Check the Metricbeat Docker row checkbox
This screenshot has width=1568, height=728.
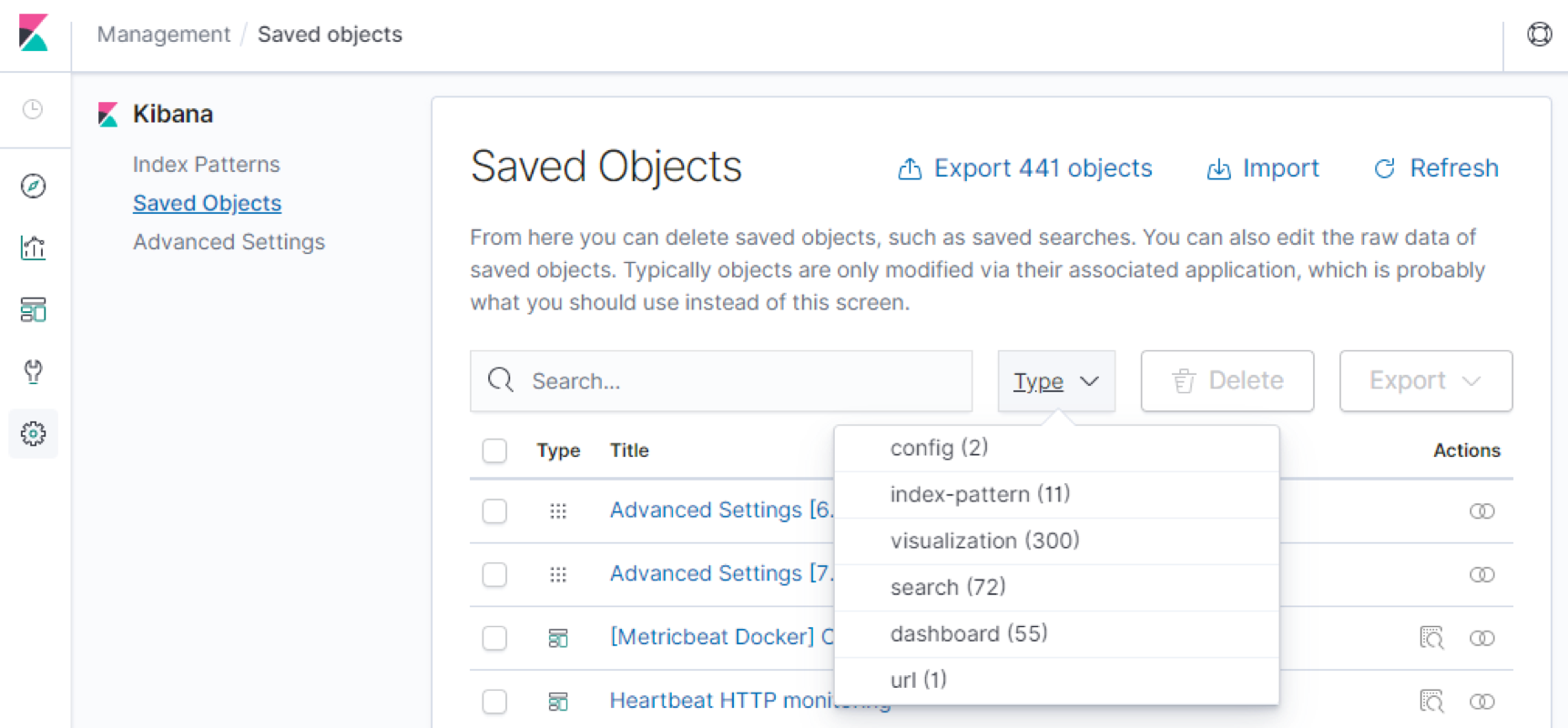[494, 638]
